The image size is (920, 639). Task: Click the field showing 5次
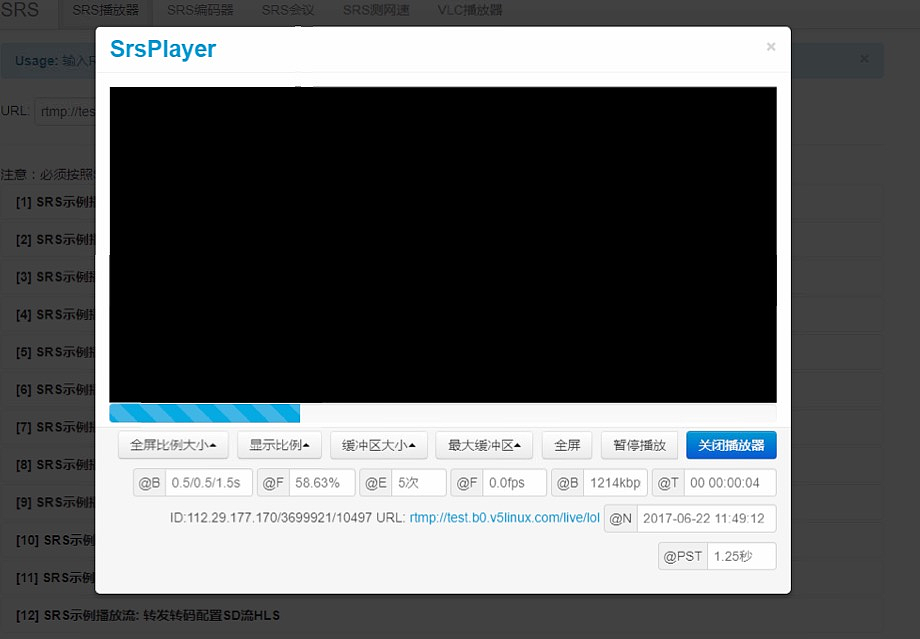[416, 483]
